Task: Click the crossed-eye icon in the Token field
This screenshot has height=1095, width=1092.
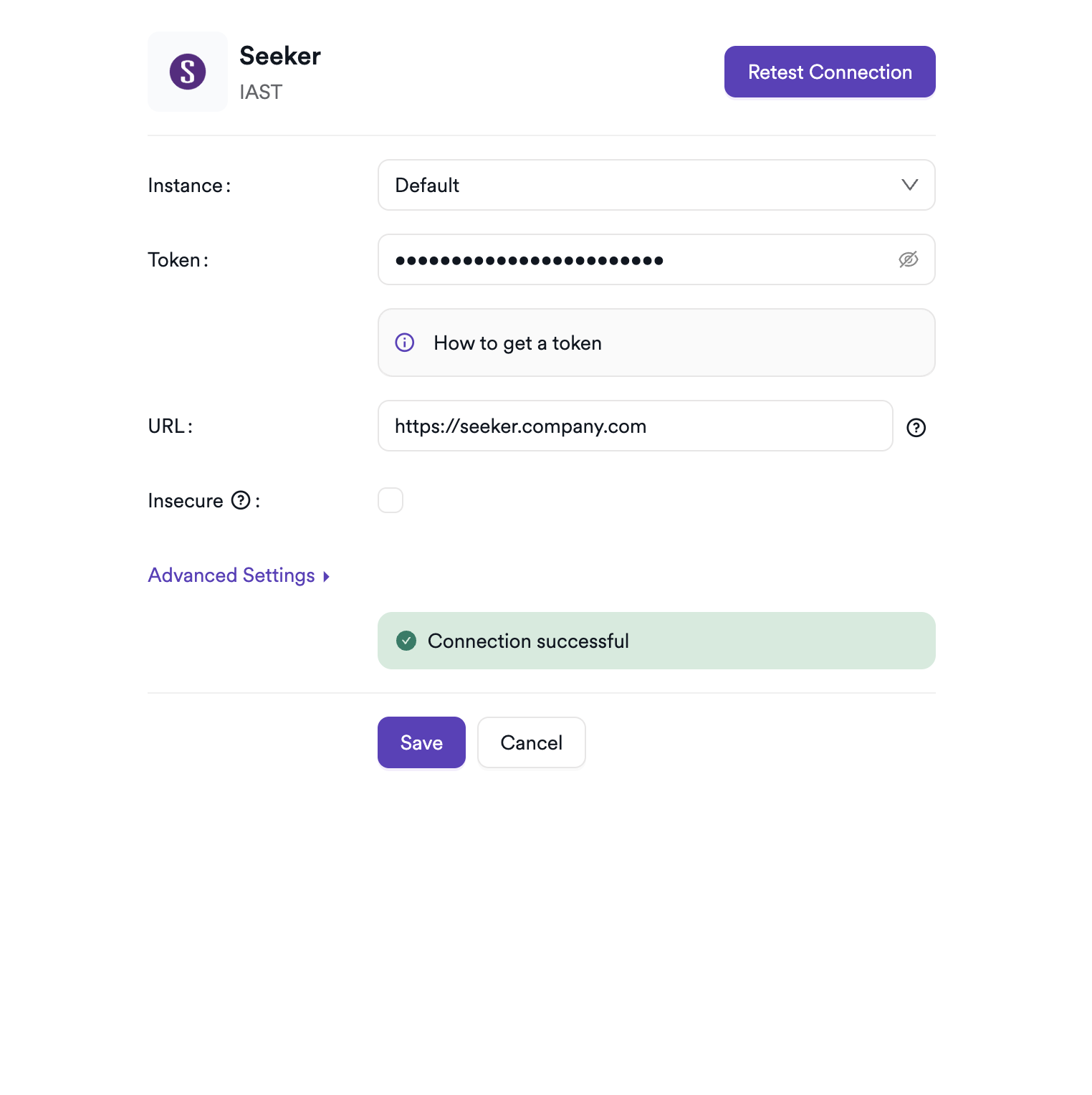Action: point(909,259)
